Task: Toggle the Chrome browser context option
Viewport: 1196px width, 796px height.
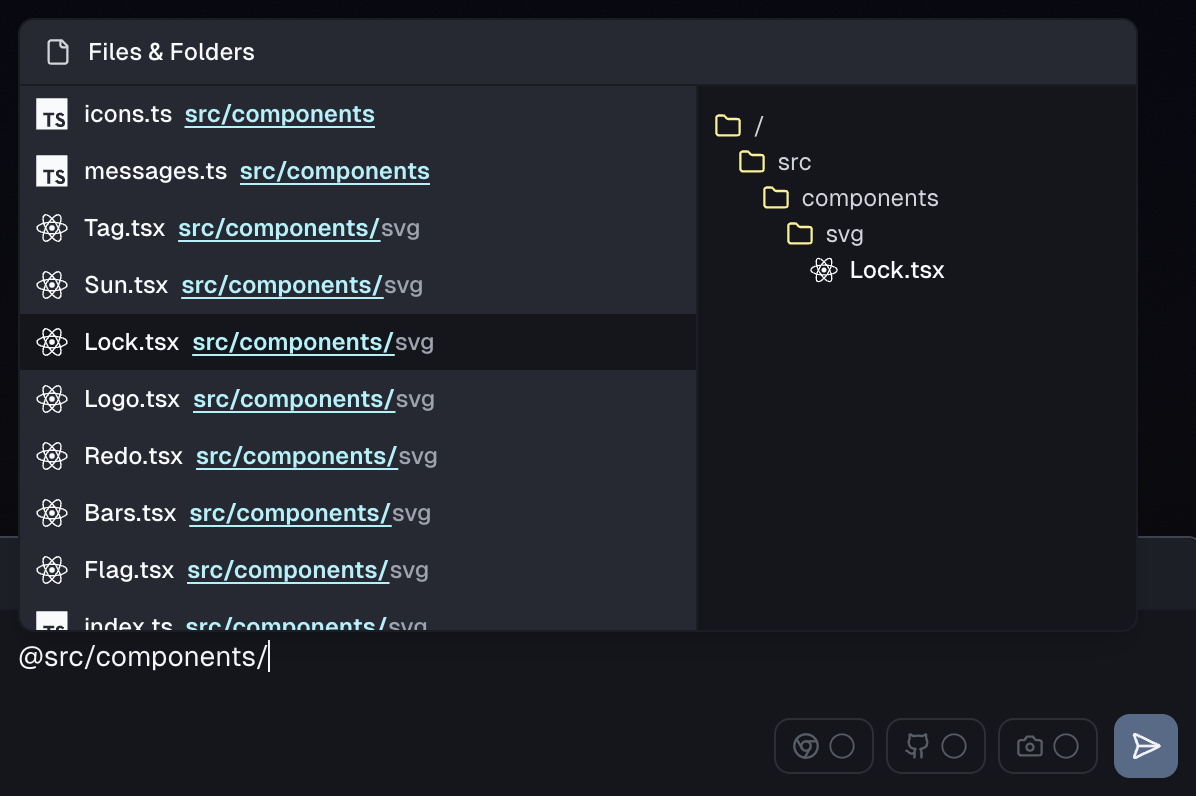Action: [823, 746]
